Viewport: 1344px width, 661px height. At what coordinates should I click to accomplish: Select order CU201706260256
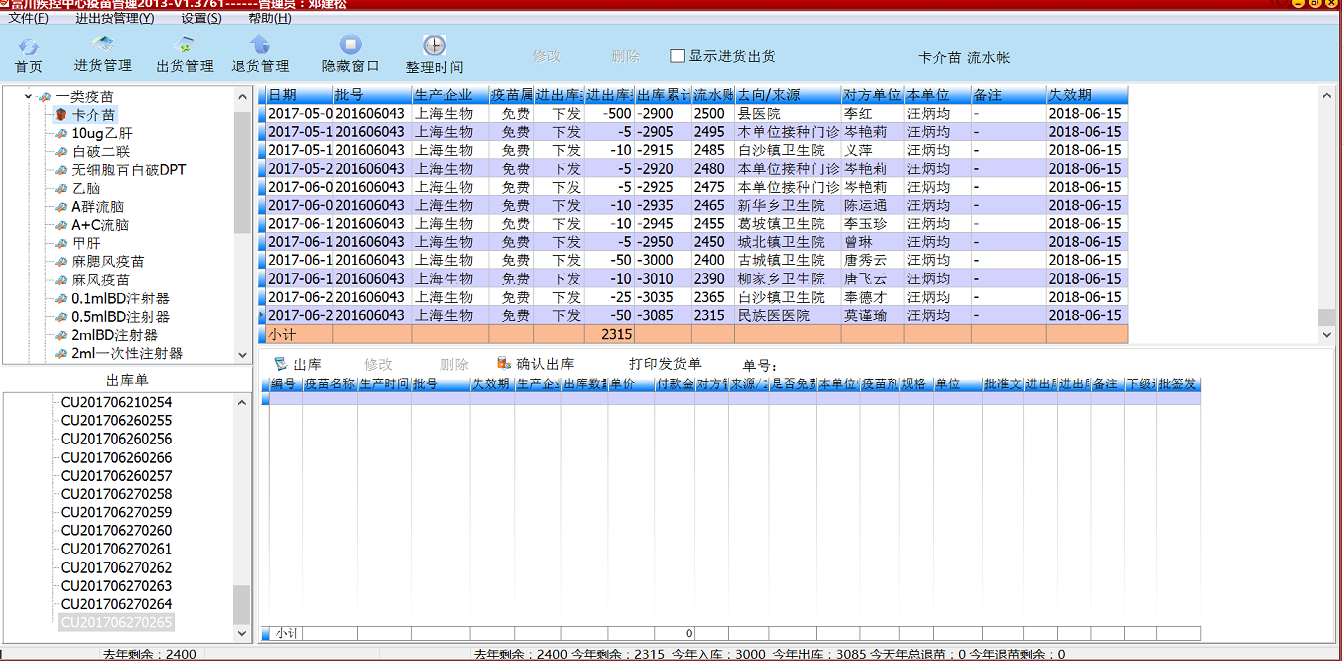(116, 439)
